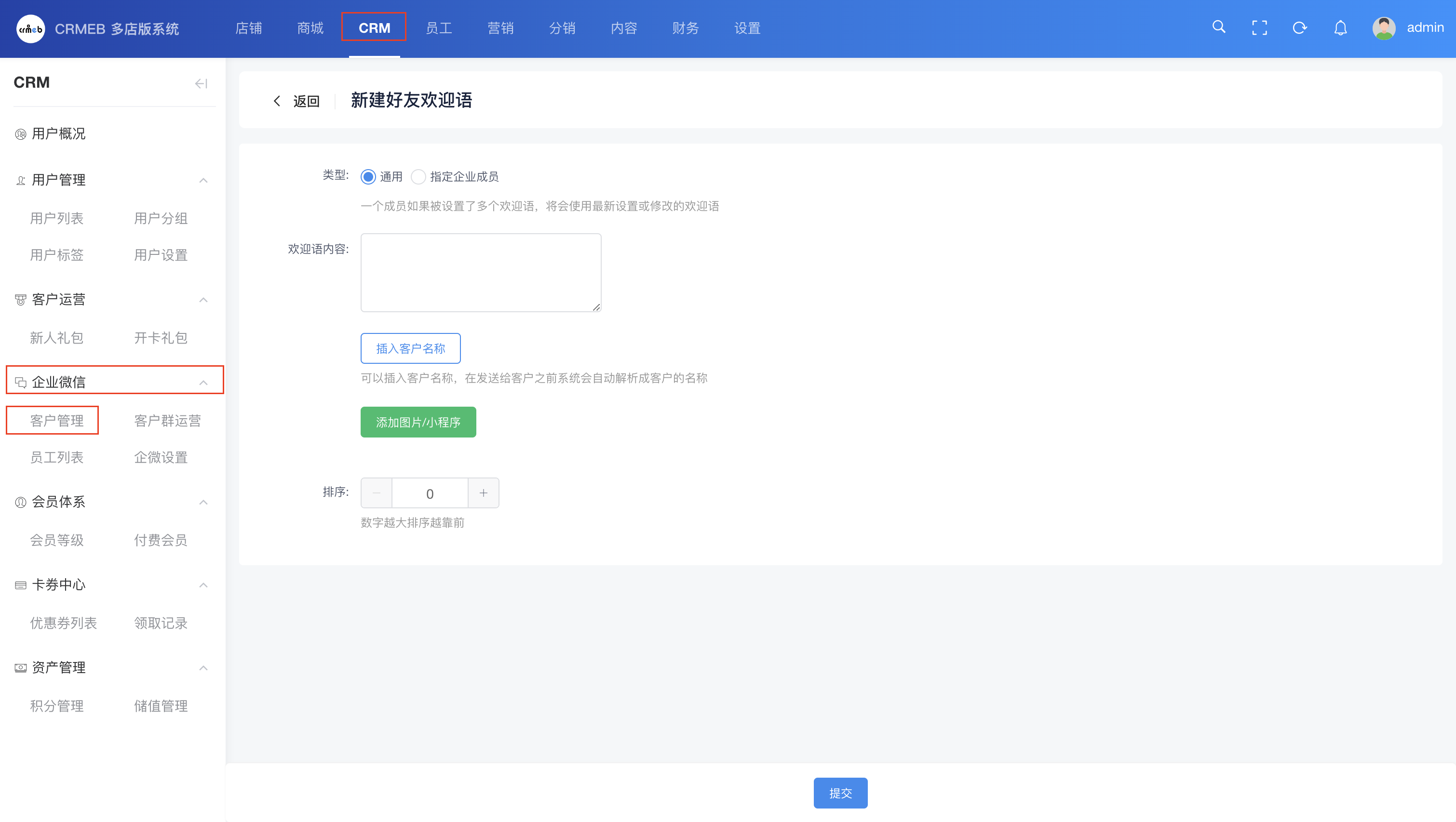This screenshot has height=822, width=1456.
Task: Switch to the 员工 top menu
Action: tap(439, 28)
